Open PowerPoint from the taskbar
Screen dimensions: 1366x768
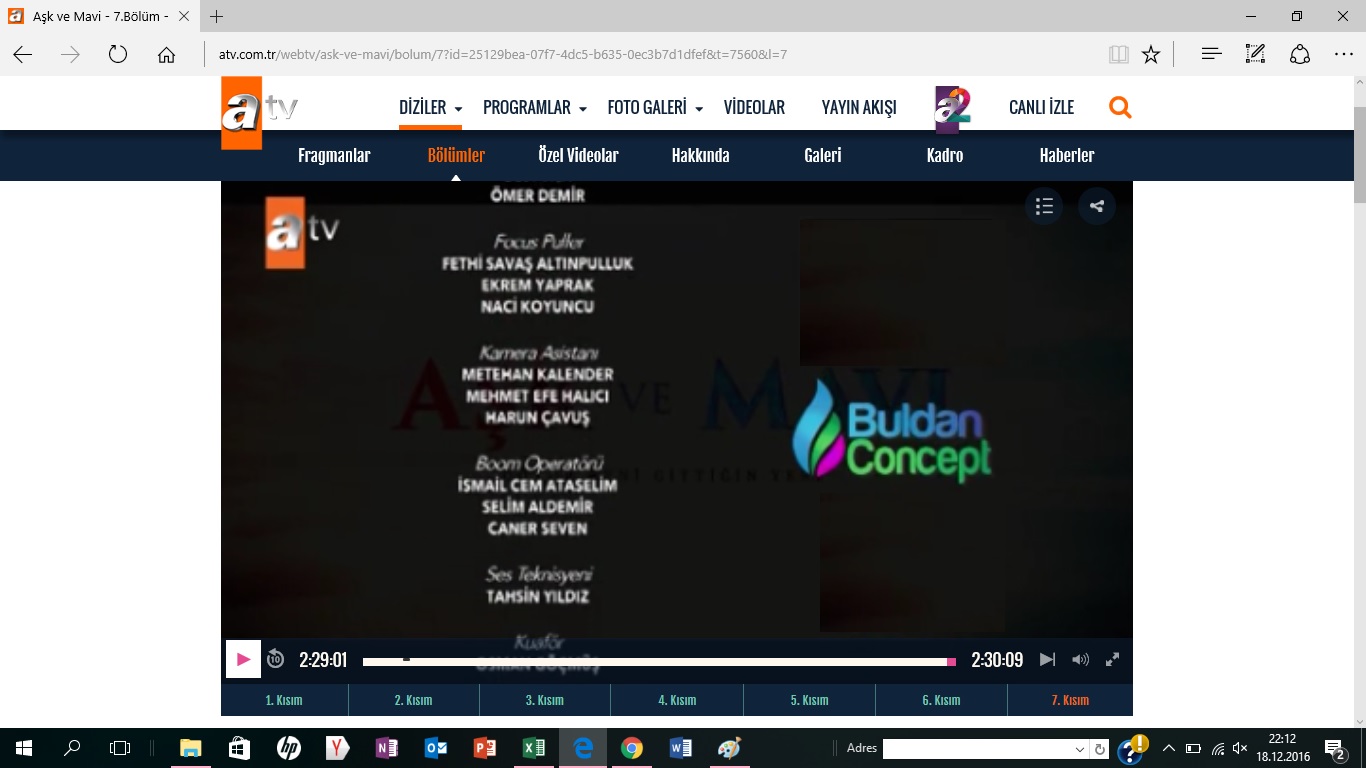coord(485,748)
